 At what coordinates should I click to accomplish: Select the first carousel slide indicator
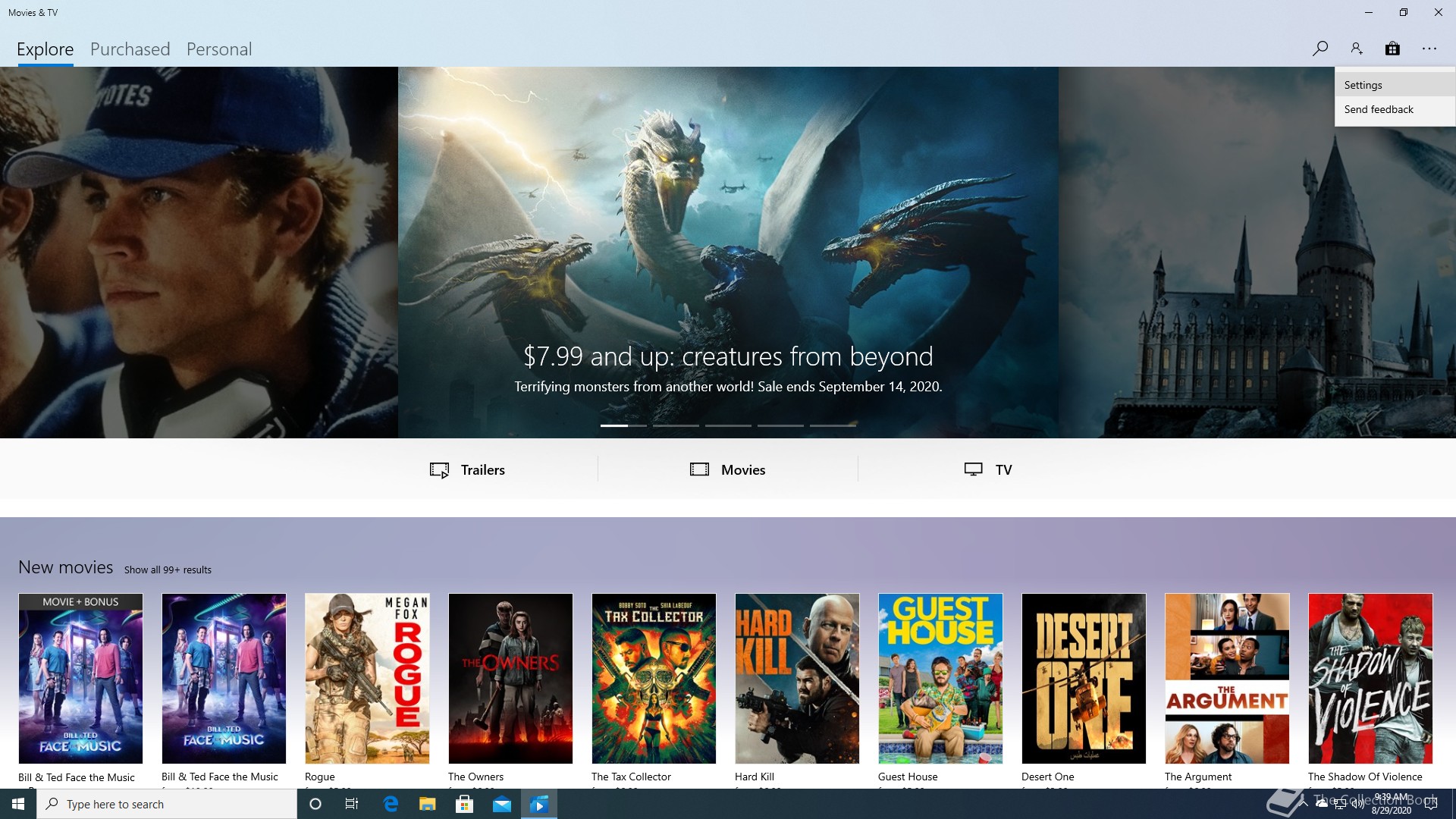pos(623,425)
